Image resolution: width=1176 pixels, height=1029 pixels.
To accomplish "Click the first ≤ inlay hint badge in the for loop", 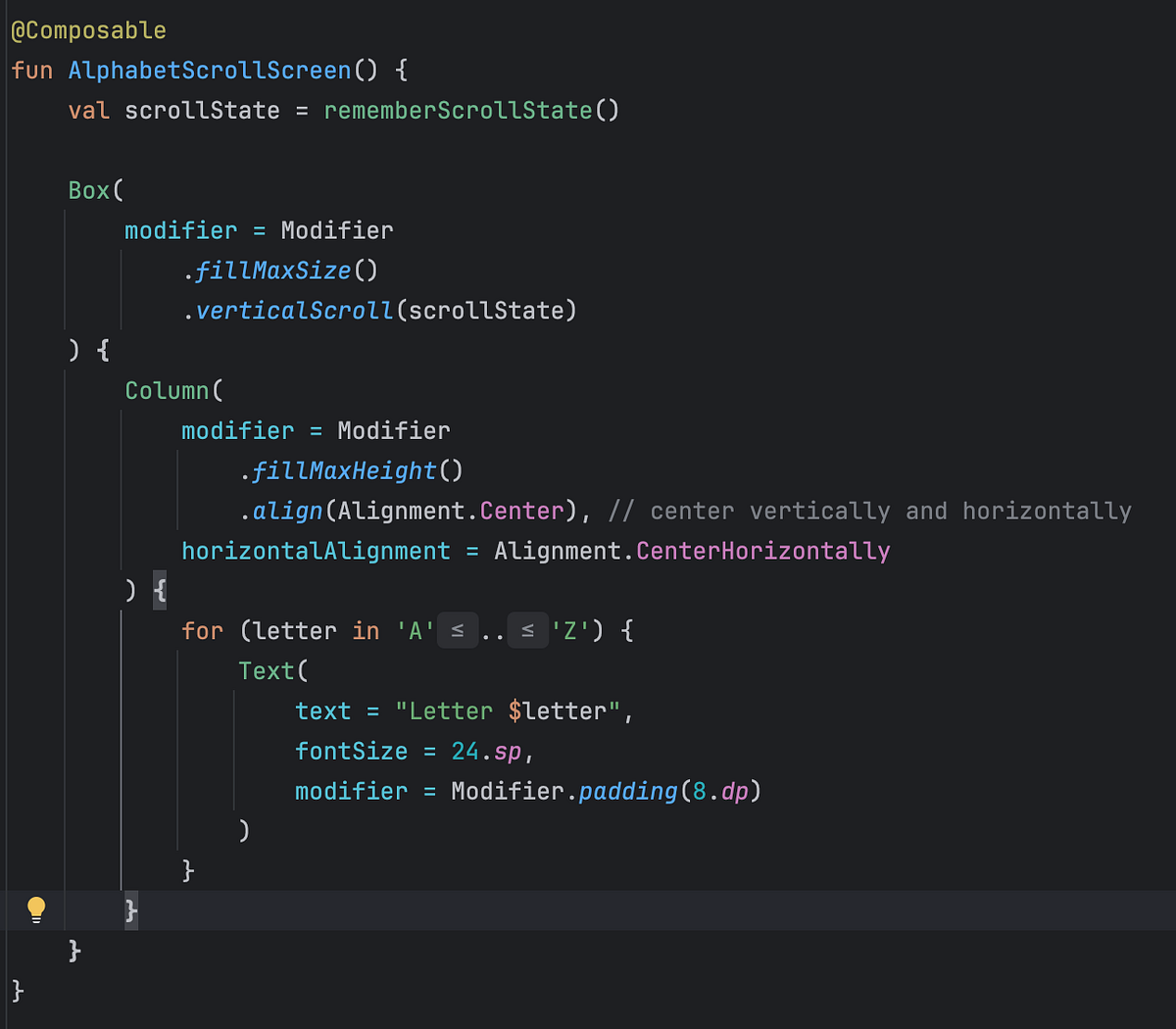I will tap(457, 630).
